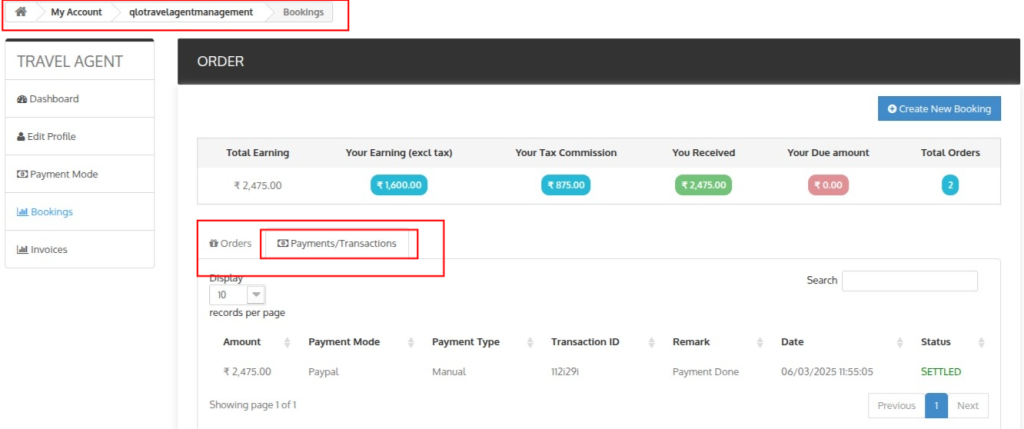This screenshot has height=429, width=1024.
Task: Click the green ₹ 2,475.00 received badge
Action: pyautogui.click(x=703, y=185)
